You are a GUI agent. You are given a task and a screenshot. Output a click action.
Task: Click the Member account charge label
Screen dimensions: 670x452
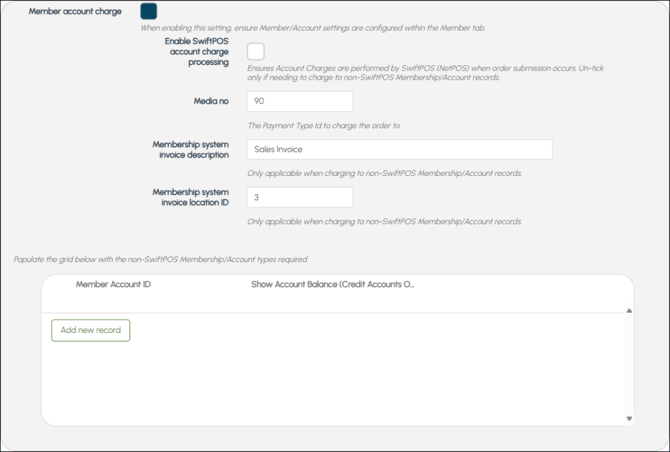click(x=75, y=12)
